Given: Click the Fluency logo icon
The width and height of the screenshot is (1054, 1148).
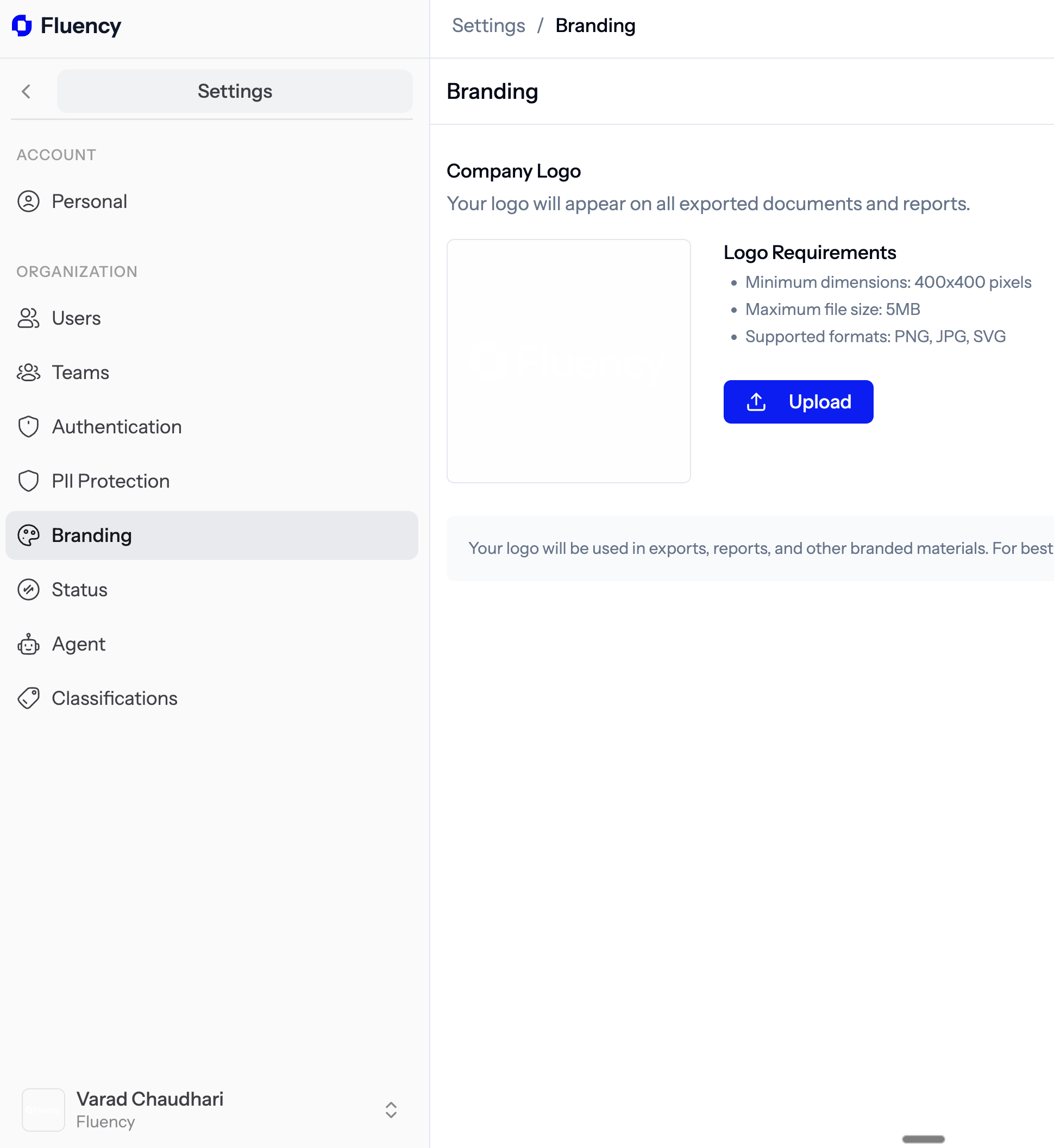Looking at the screenshot, I should click(22, 26).
